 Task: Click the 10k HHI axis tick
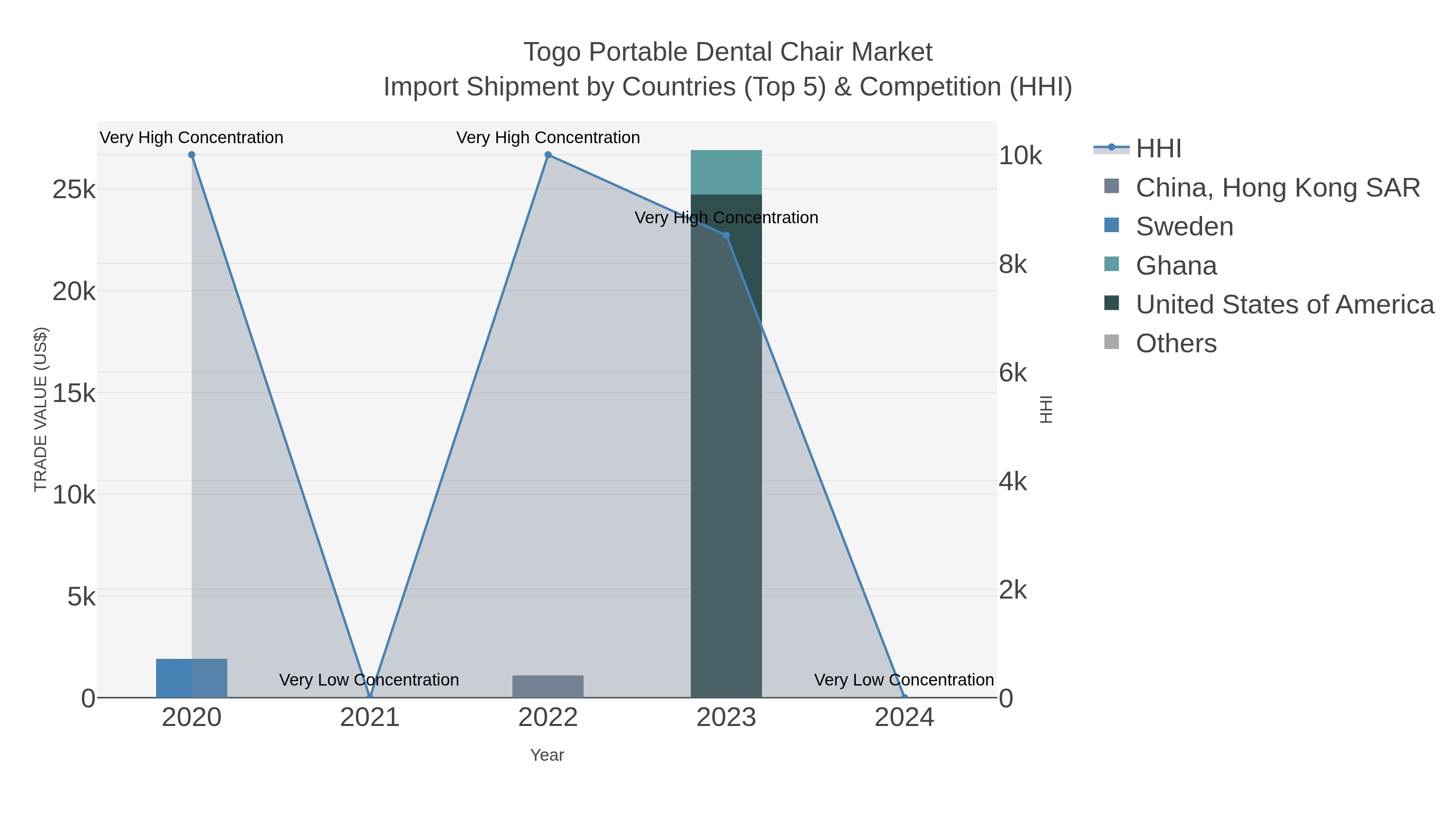coord(1020,155)
